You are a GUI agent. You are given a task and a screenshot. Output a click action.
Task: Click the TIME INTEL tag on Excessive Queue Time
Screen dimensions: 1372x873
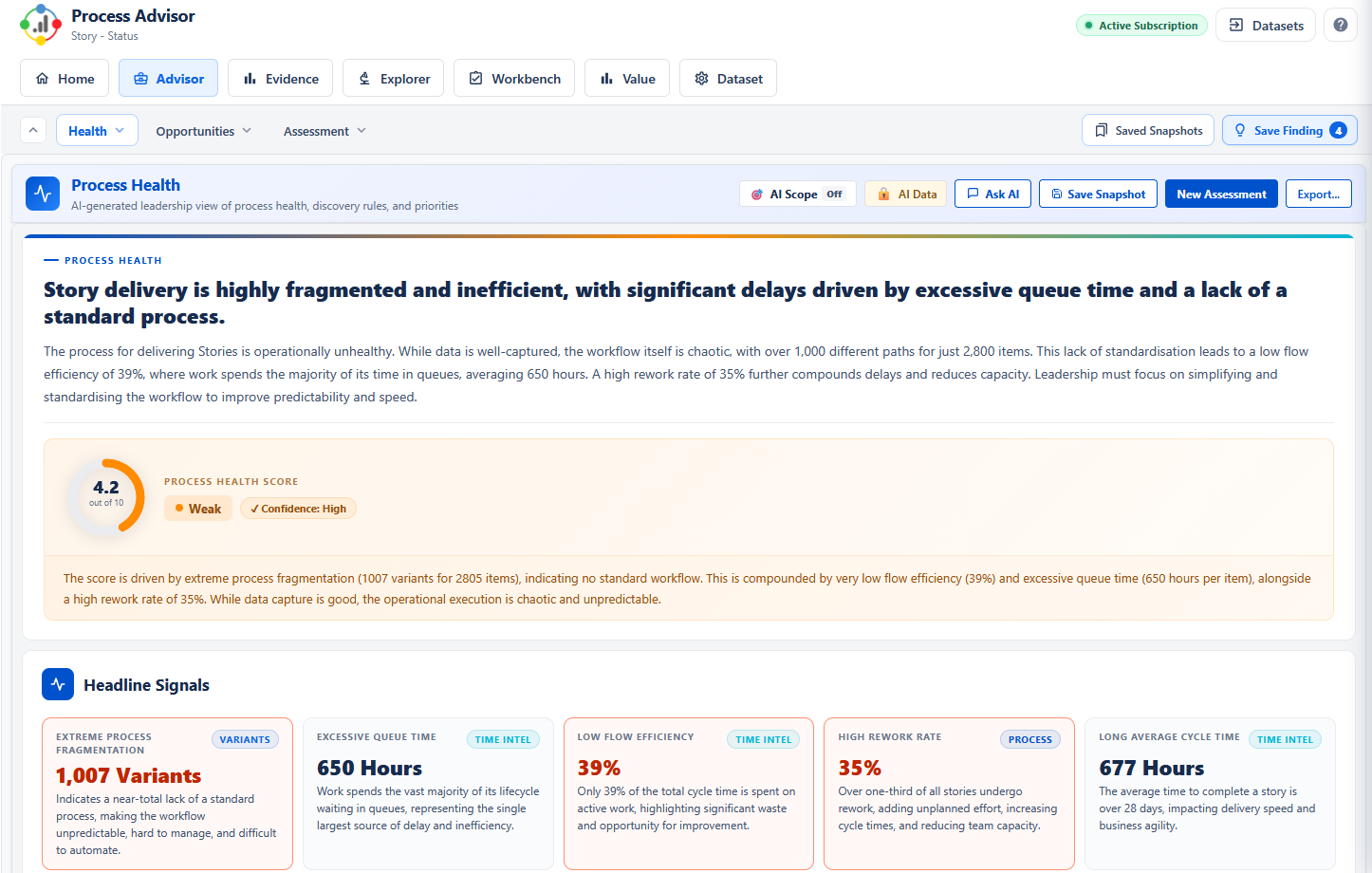coord(503,739)
